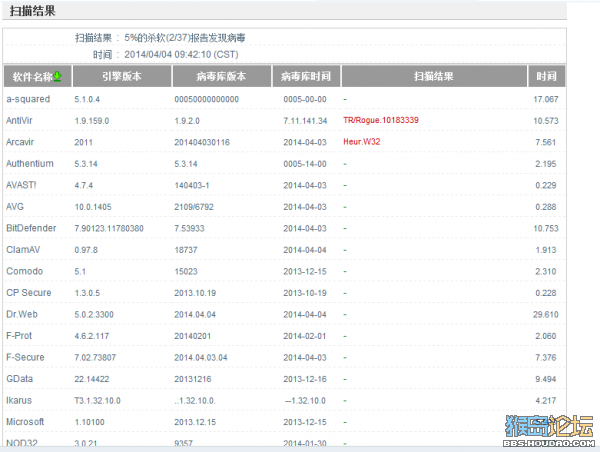Click the F-Prot row name

(19, 336)
